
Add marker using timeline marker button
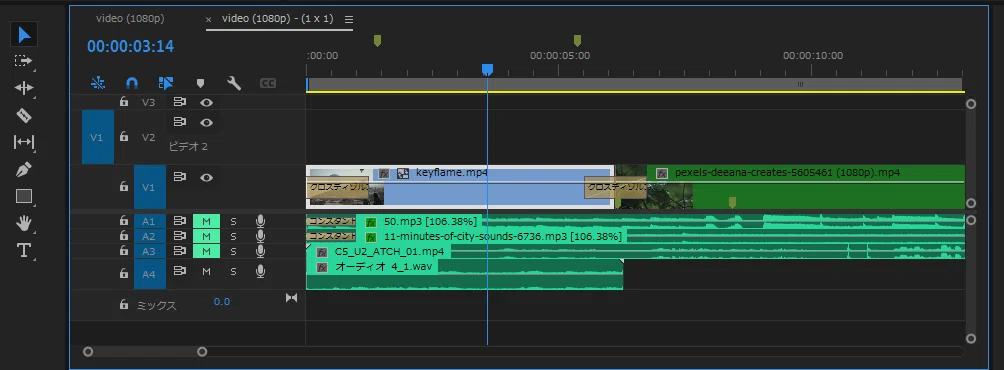point(200,83)
